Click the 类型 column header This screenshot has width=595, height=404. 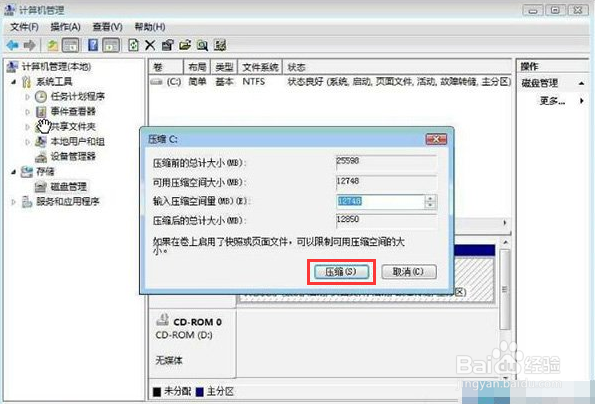click(224, 67)
